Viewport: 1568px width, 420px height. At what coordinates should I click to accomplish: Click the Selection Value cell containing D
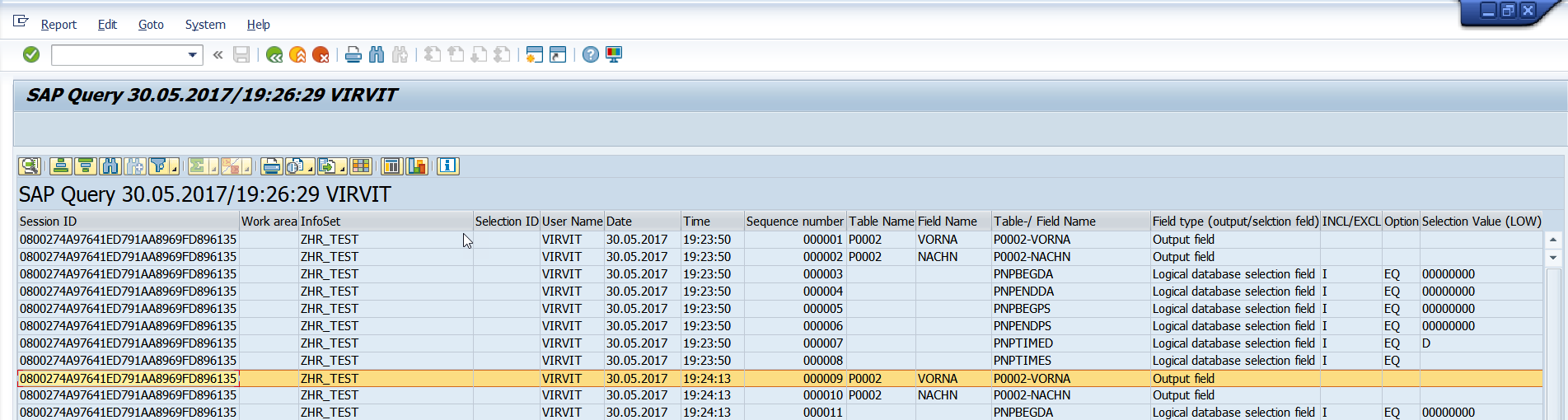pos(1481,343)
